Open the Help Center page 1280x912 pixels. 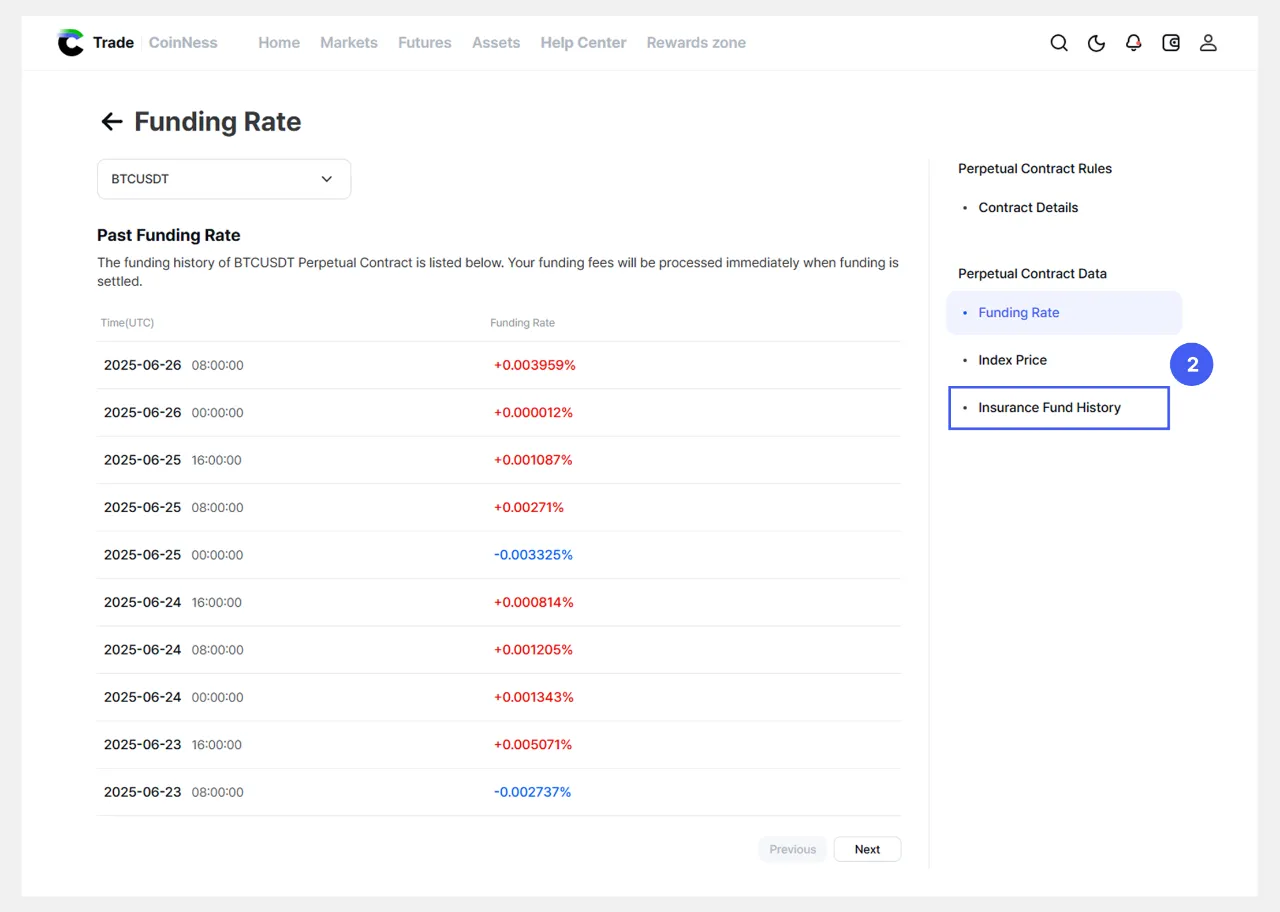click(x=583, y=43)
